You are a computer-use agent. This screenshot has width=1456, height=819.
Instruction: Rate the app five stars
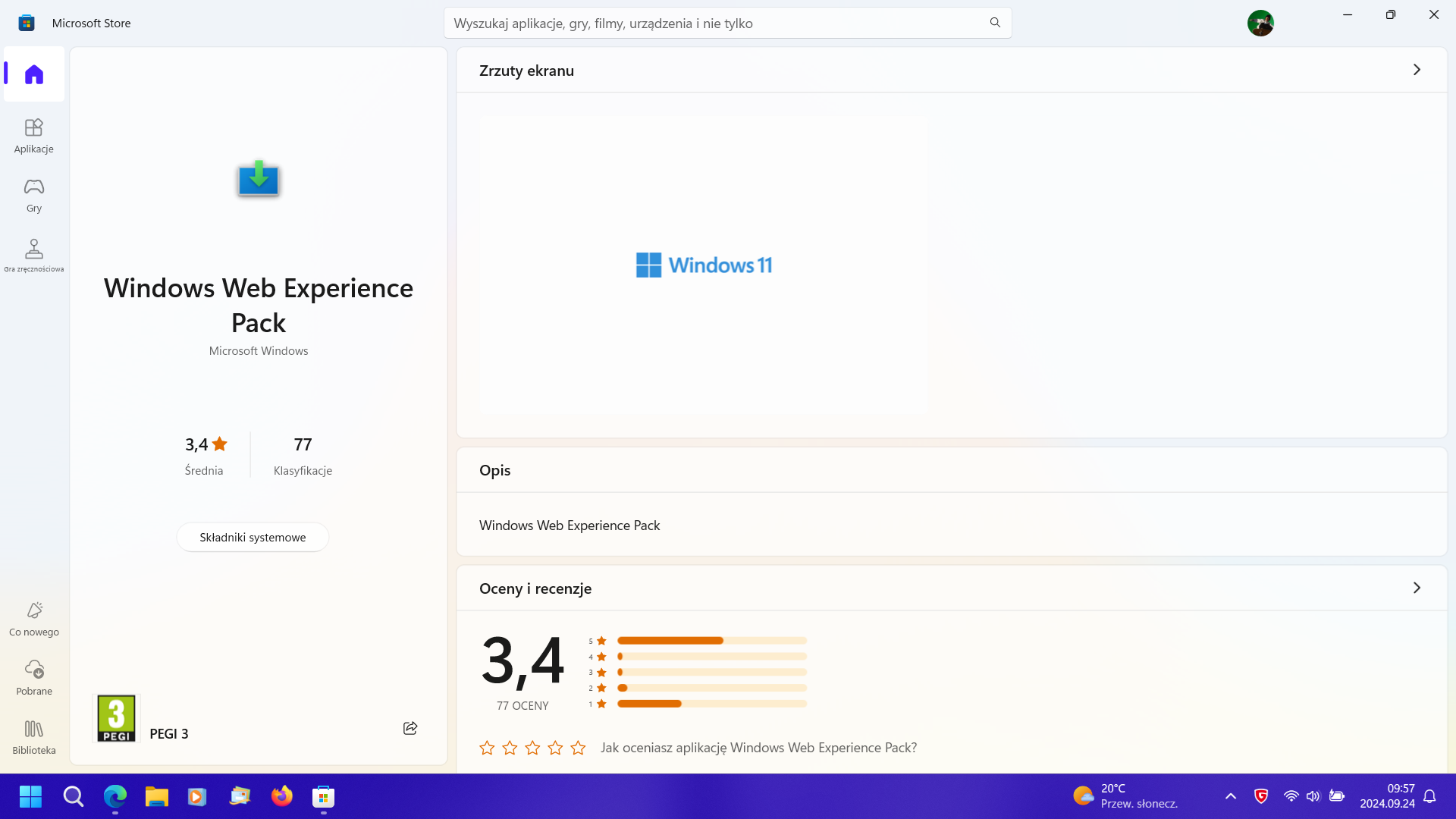pos(578,748)
